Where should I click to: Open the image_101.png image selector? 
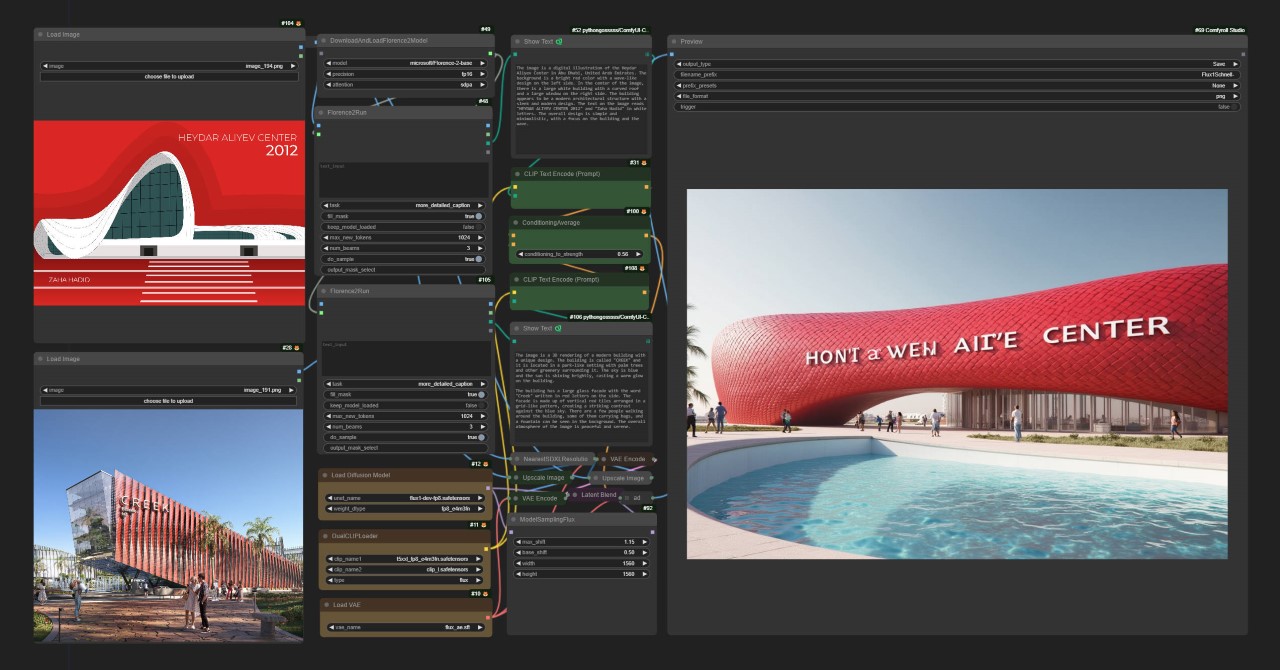pyautogui.click(x=169, y=390)
